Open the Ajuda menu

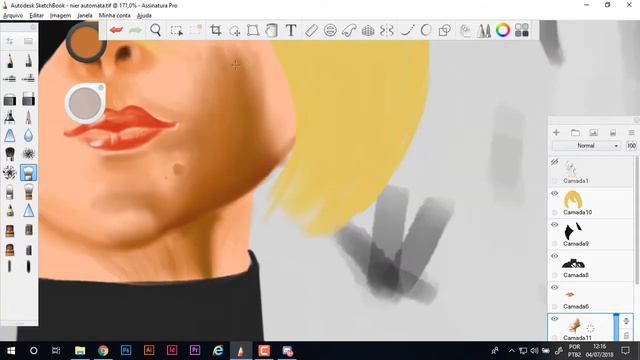pos(144,16)
